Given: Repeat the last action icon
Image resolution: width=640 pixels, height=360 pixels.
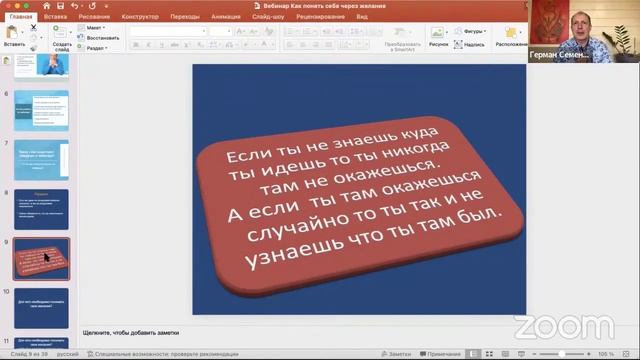Looking at the screenshot, I should (92, 6).
